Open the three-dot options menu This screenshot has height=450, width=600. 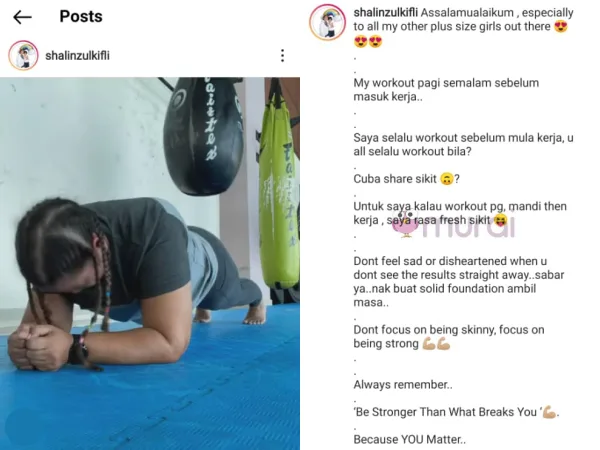pos(282,55)
